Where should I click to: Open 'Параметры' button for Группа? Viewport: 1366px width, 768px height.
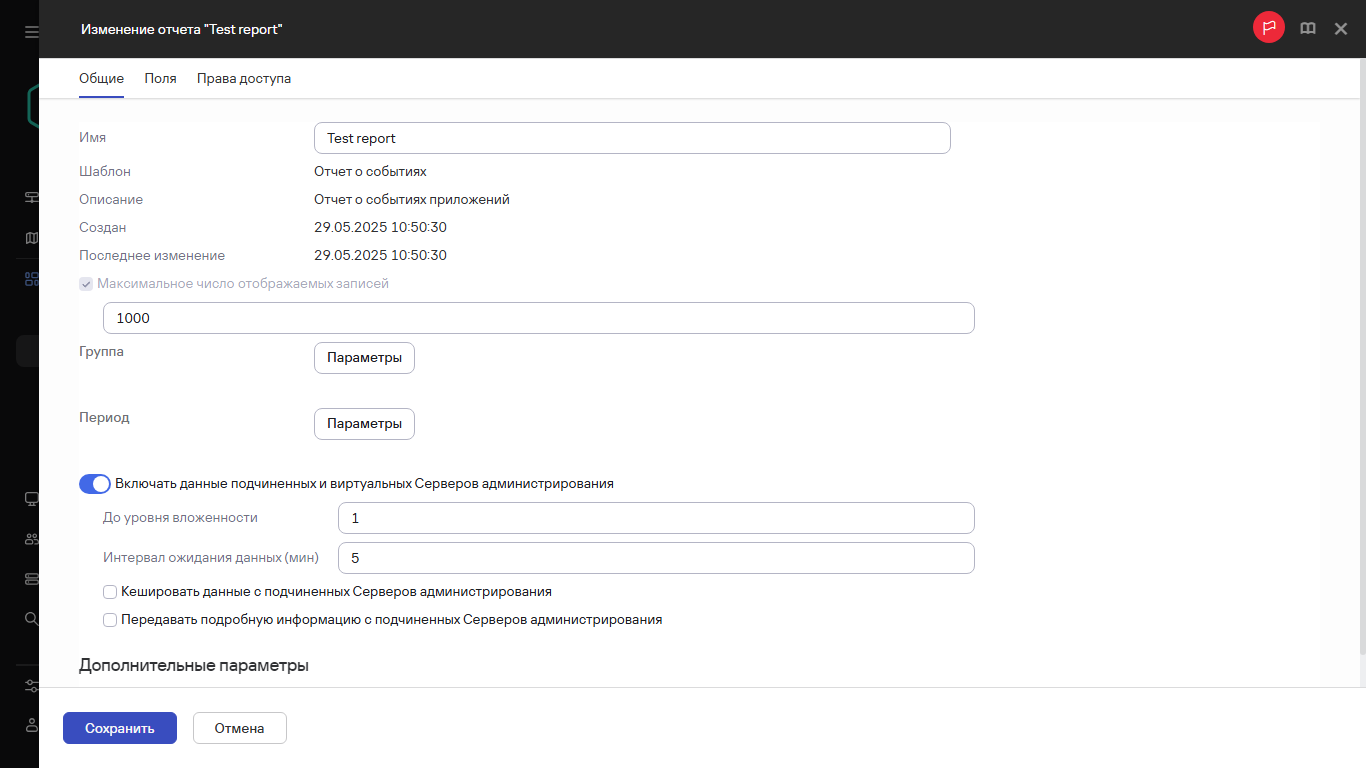coord(364,358)
